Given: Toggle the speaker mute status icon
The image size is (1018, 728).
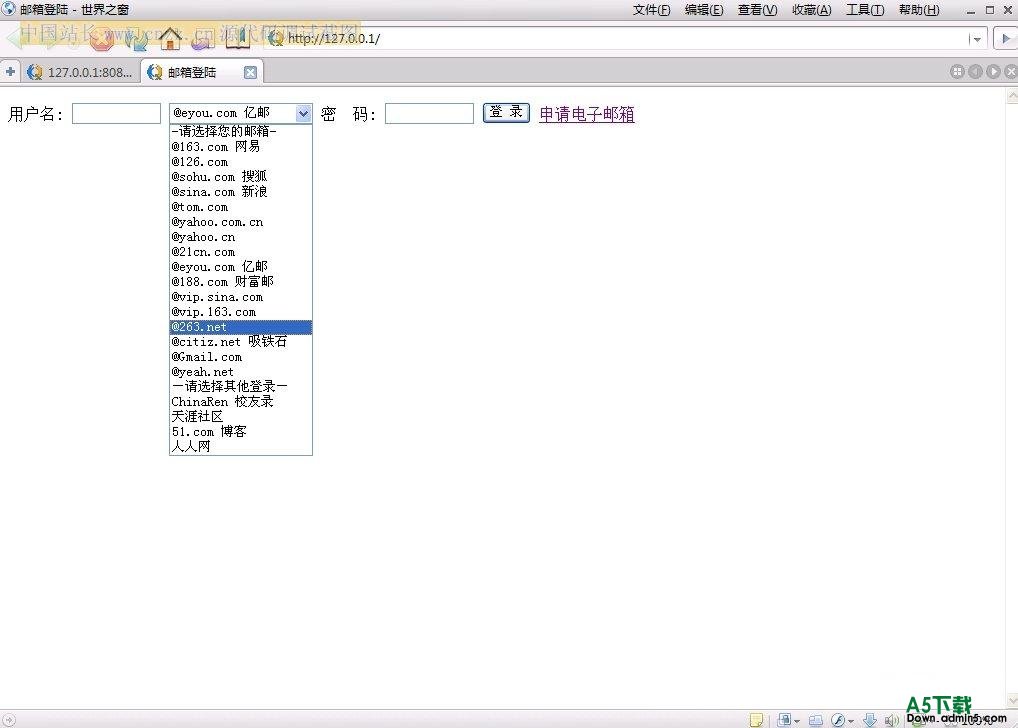Looking at the screenshot, I should coord(892,720).
